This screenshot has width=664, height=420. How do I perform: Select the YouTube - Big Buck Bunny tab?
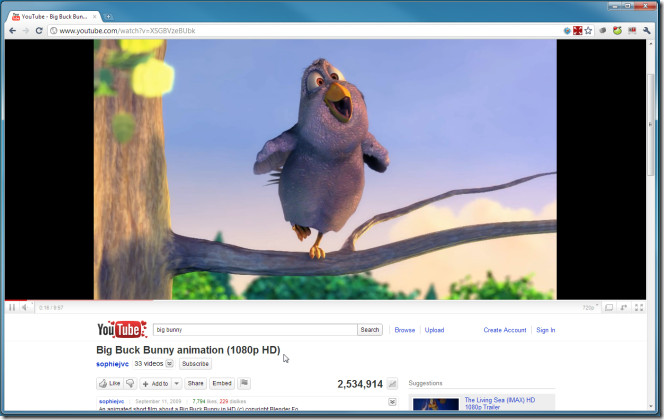coord(54,17)
